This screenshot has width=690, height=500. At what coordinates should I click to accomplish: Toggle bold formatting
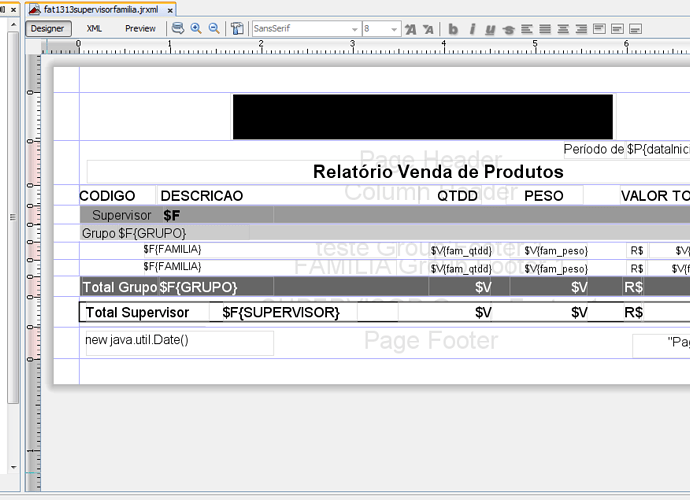coord(453,29)
